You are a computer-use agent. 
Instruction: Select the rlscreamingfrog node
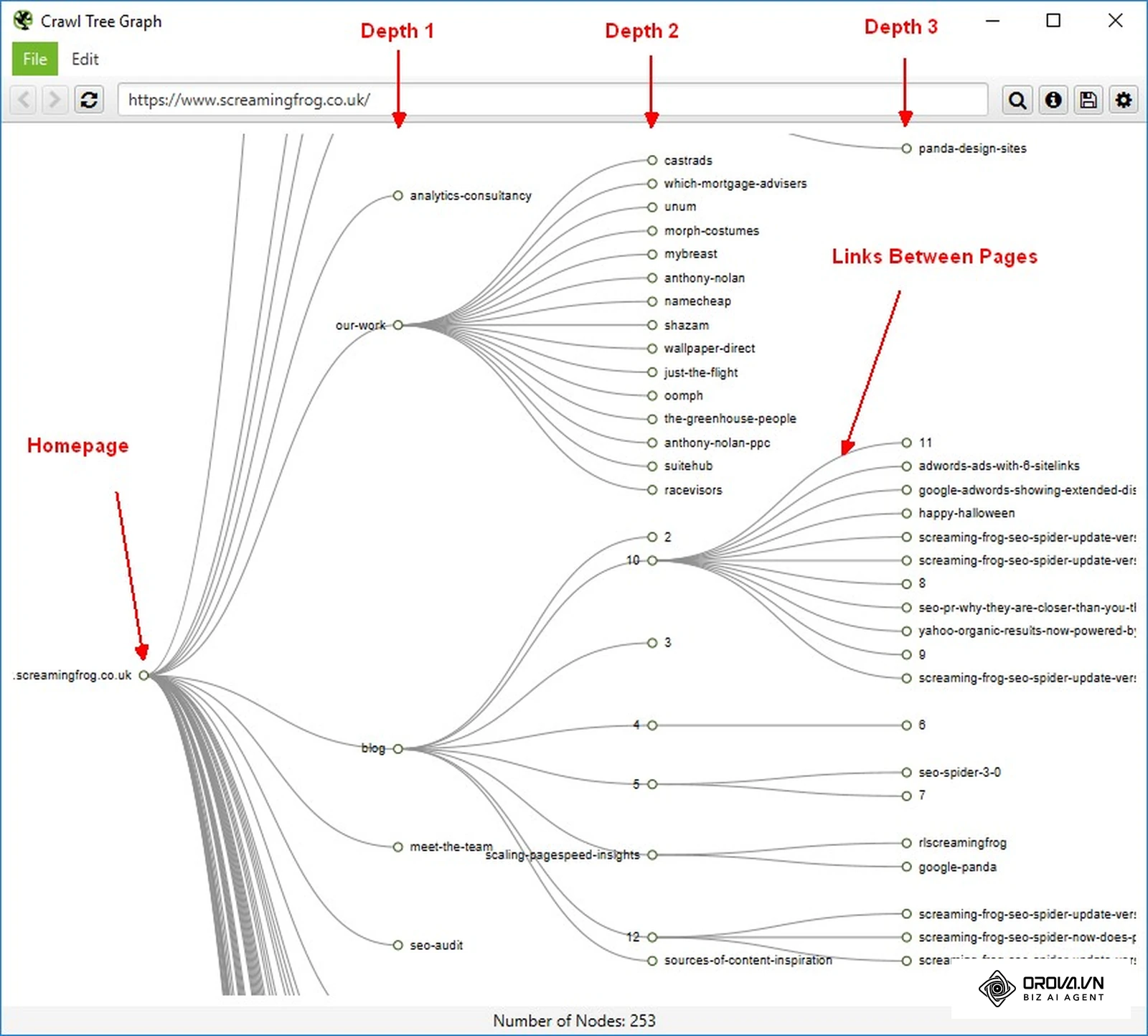click(x=906, y=843)
